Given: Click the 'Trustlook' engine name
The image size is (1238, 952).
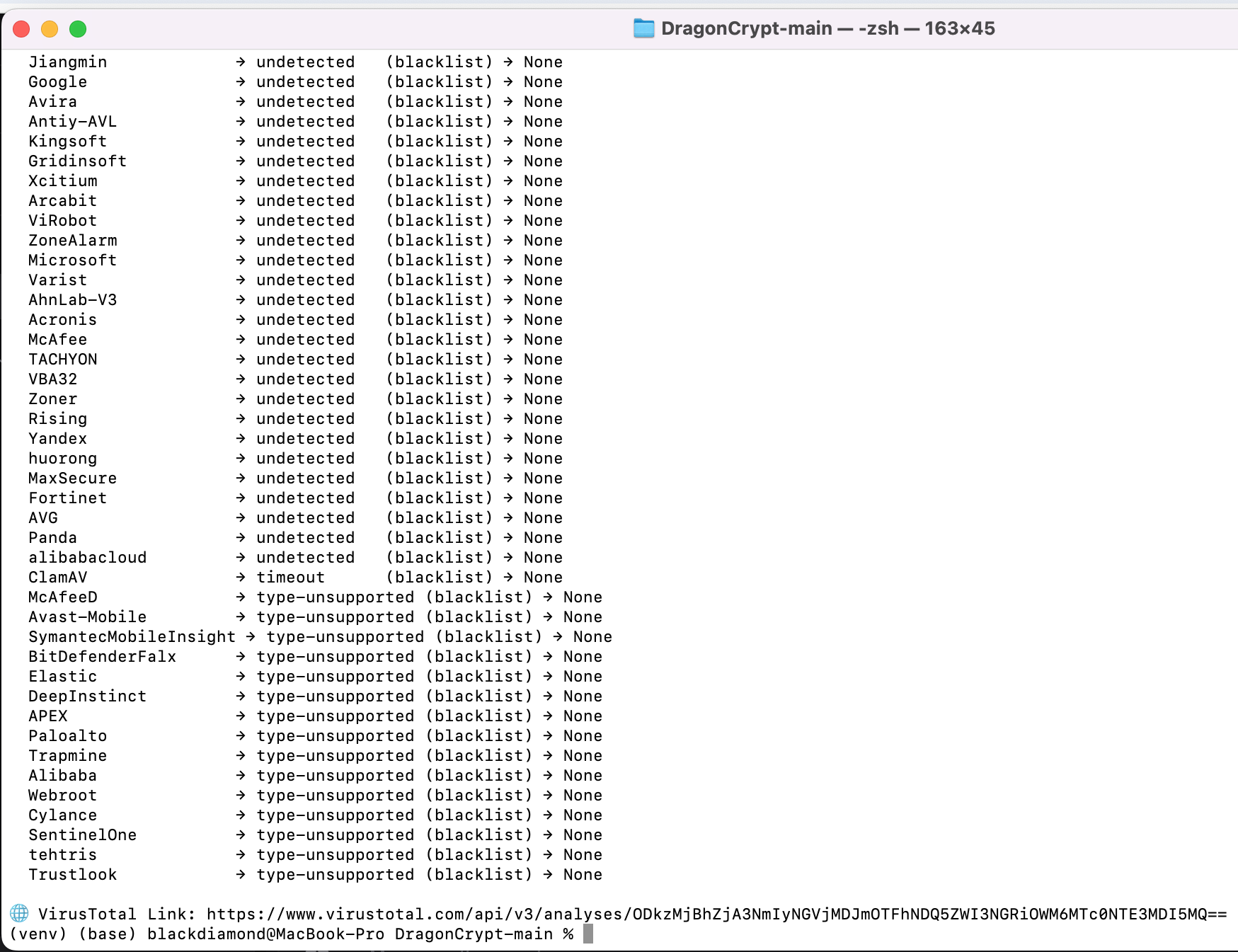Looking at the screenshot, I should [x=73, y=875].
